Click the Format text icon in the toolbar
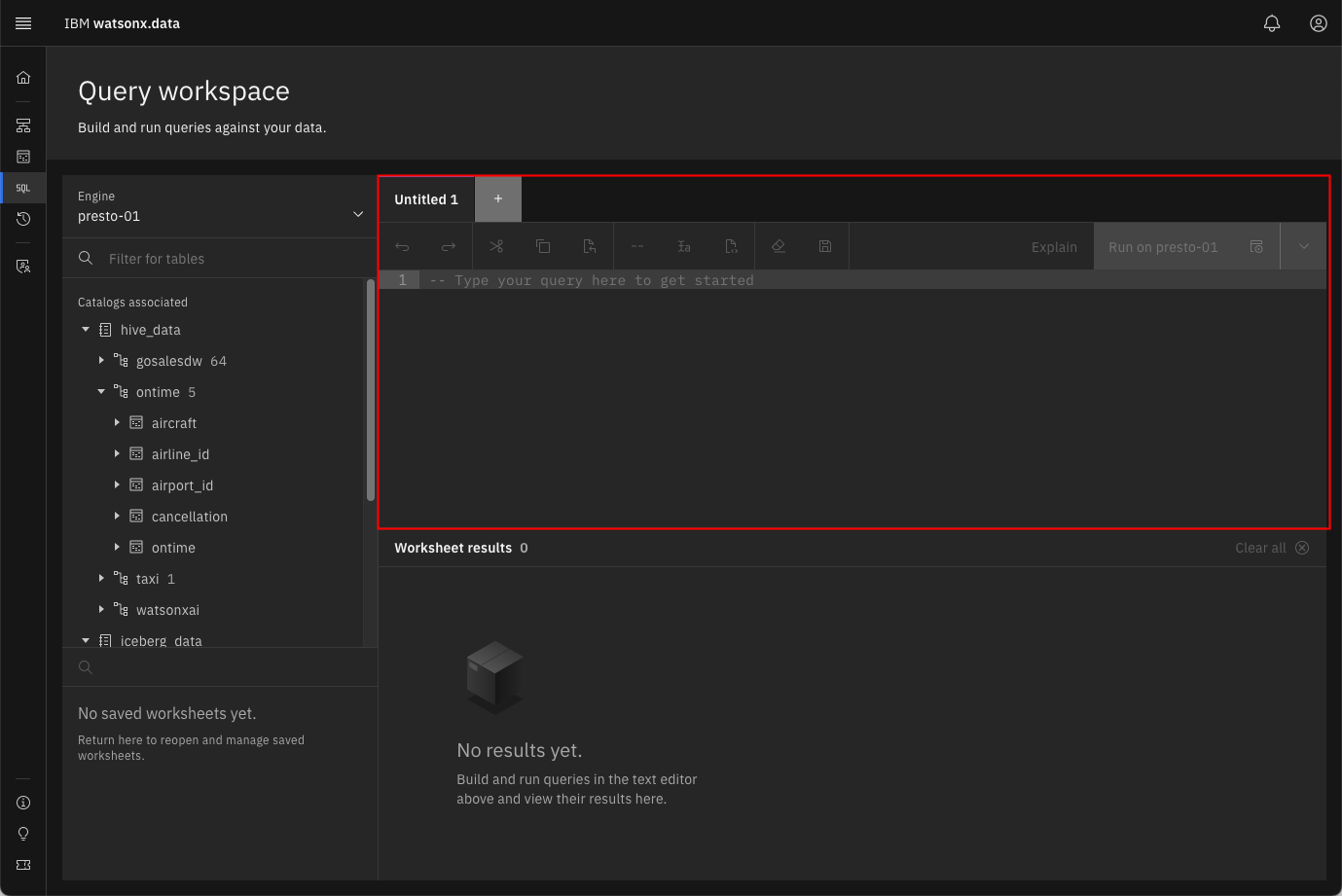 coord(684,247)
